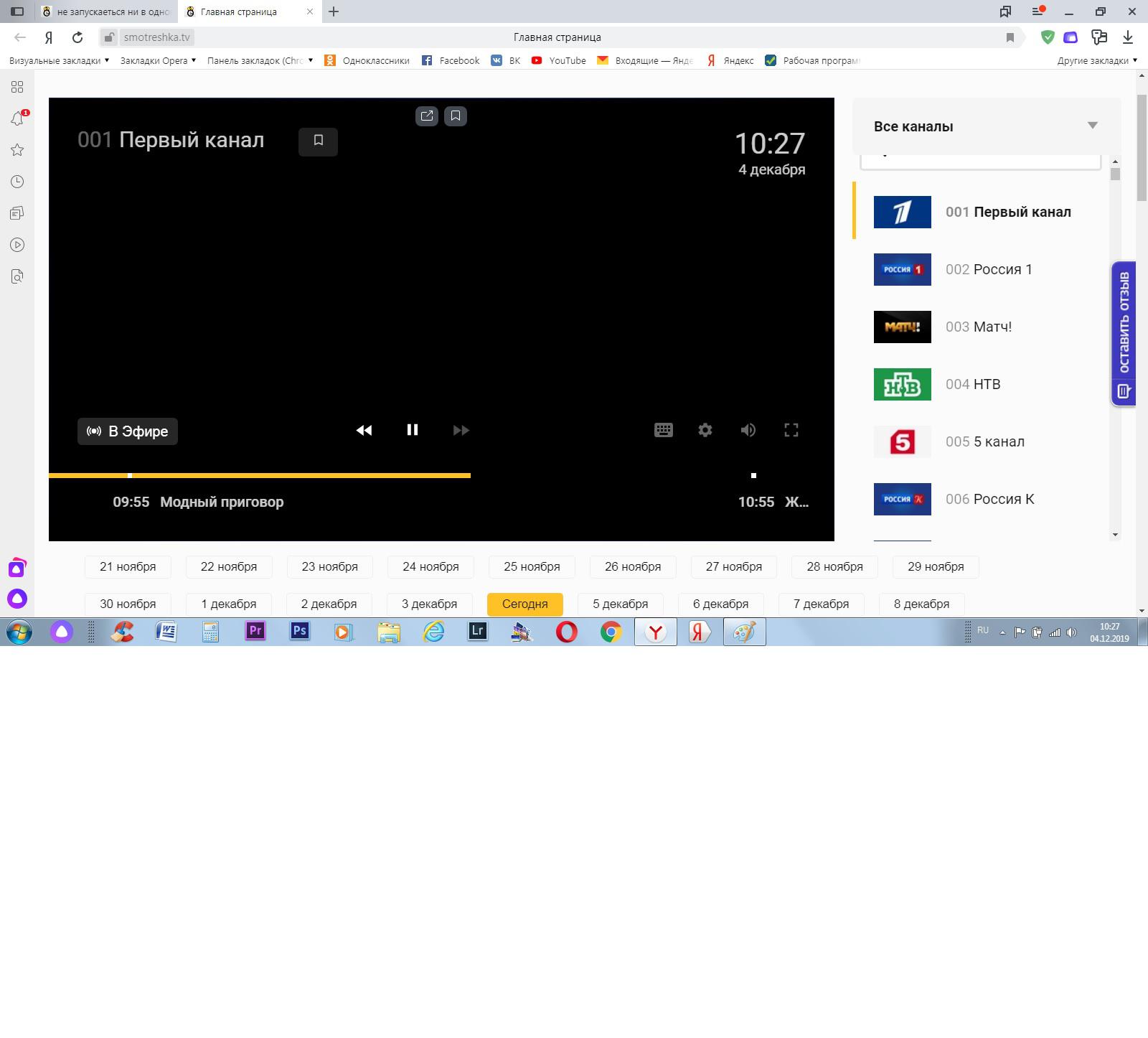Image resolution: width=1148 pixels, height=1038 pixels.
Task: Expand Другие закладки bookmarks menu
Action: 1096,61
